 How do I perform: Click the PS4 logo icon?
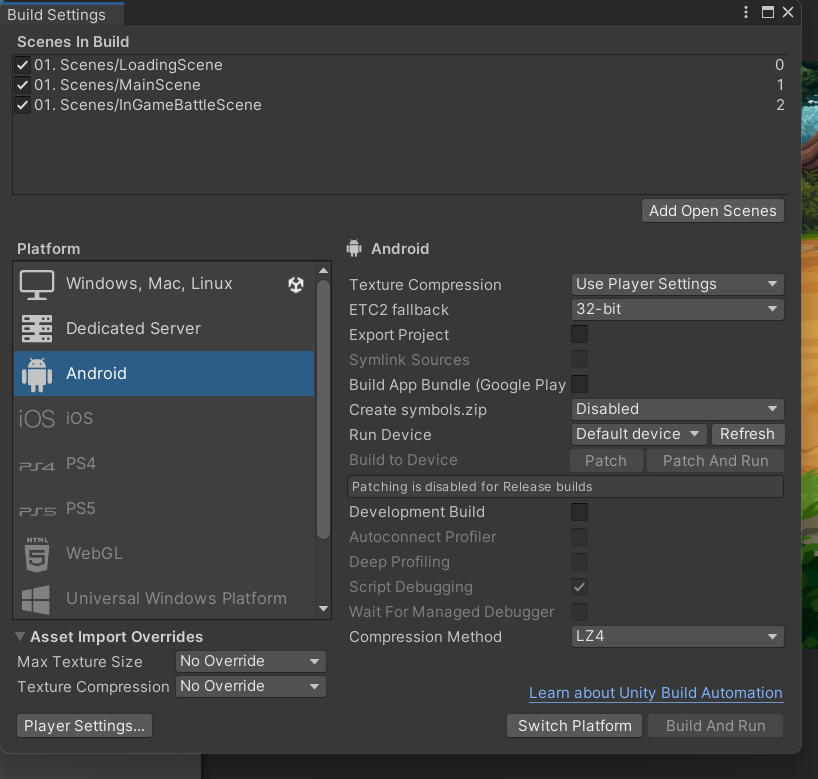click(37, 466)
